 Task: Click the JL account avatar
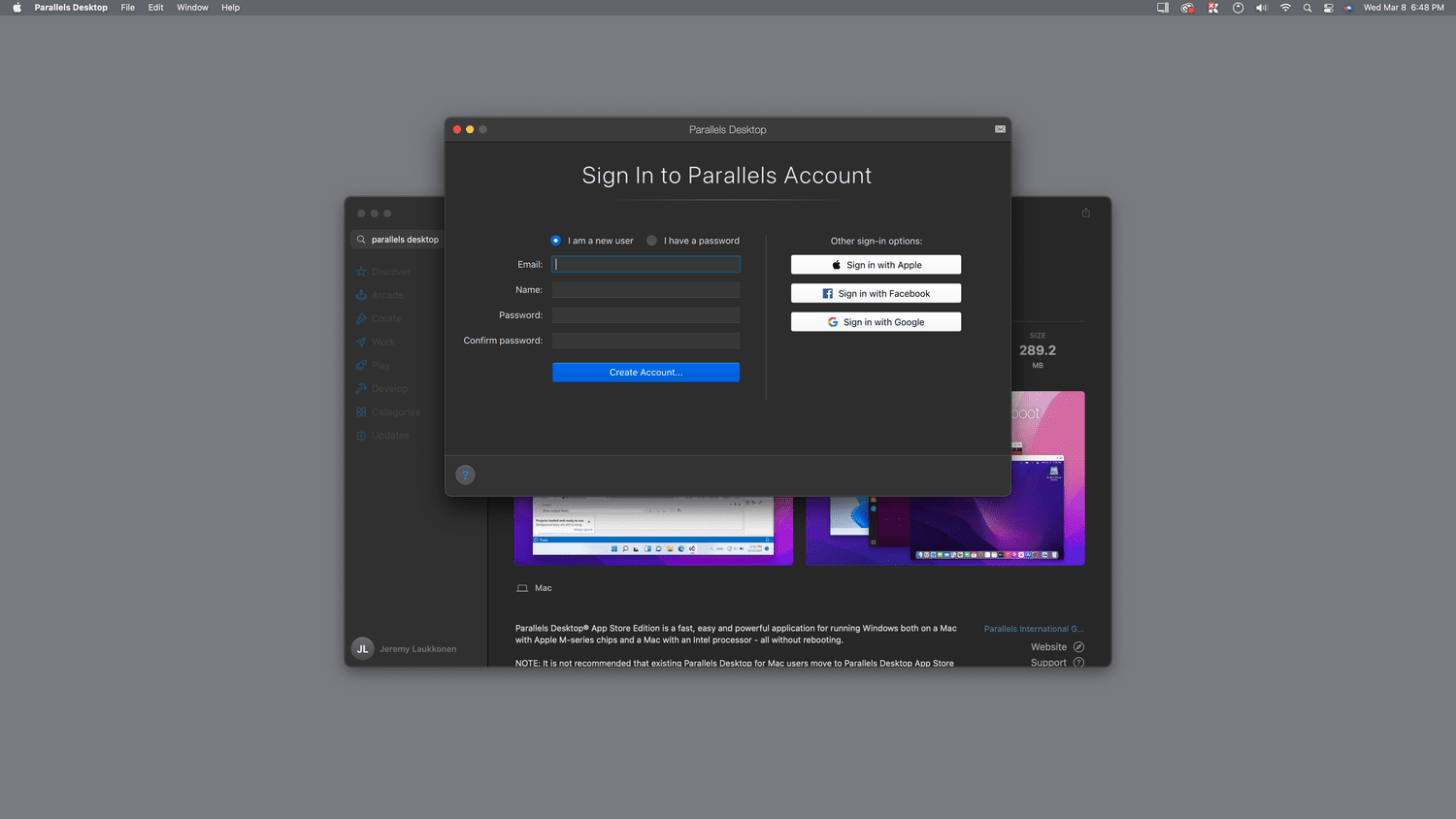coord(362,649)
